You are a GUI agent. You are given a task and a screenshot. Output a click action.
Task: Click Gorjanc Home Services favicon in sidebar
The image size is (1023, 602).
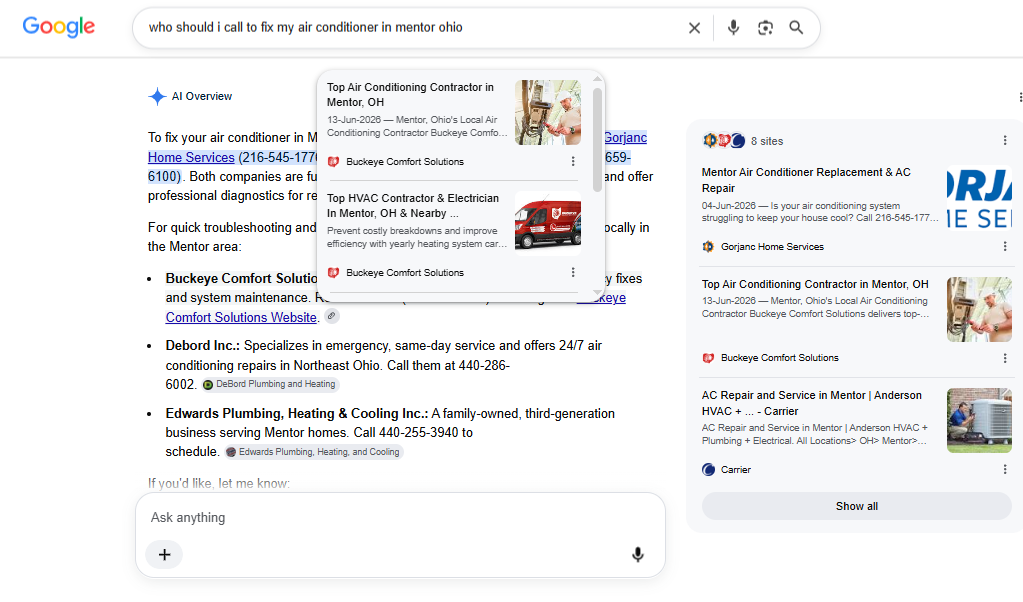tap(708, 247)
